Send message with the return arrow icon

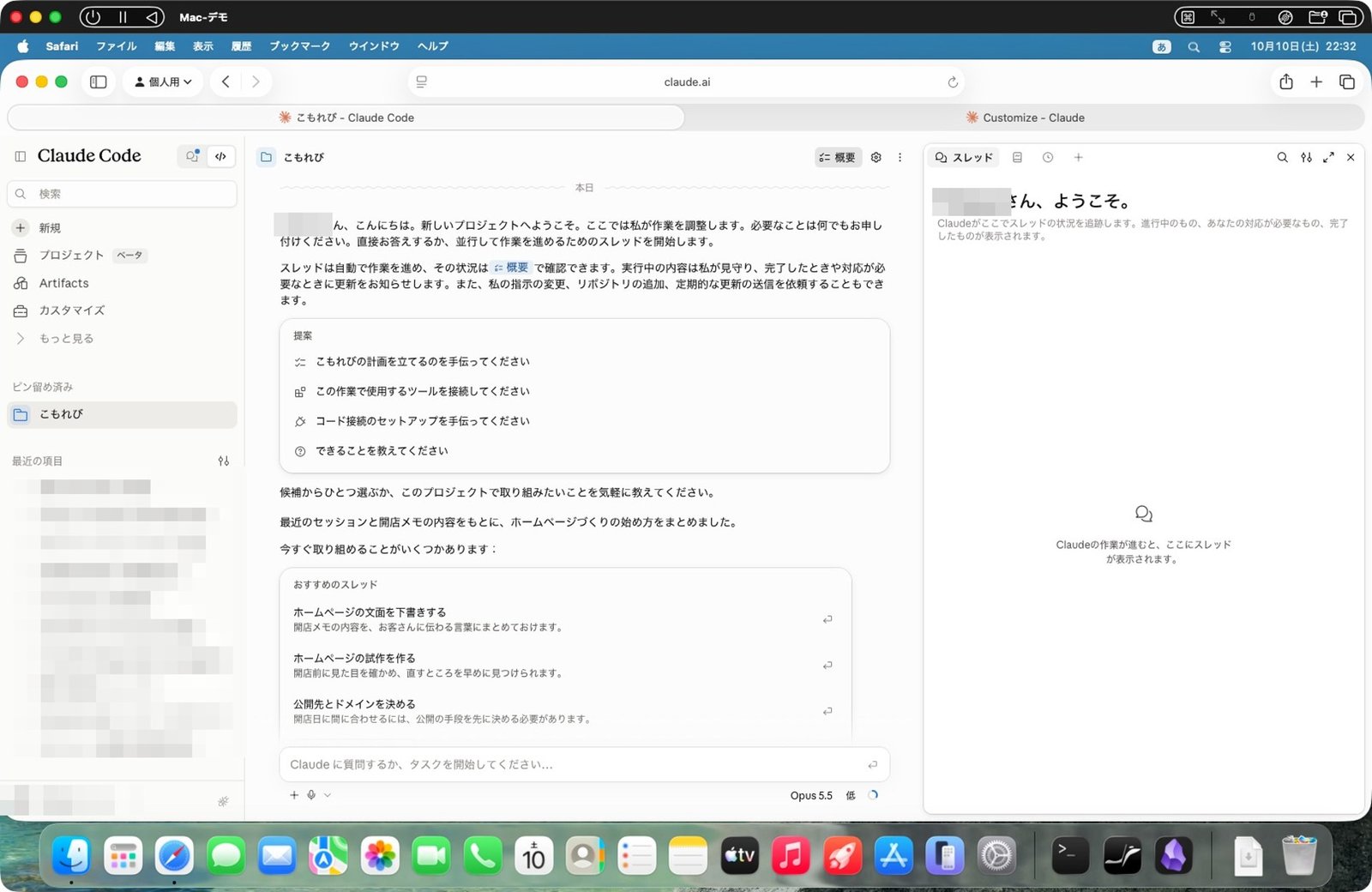pos(872,764)
